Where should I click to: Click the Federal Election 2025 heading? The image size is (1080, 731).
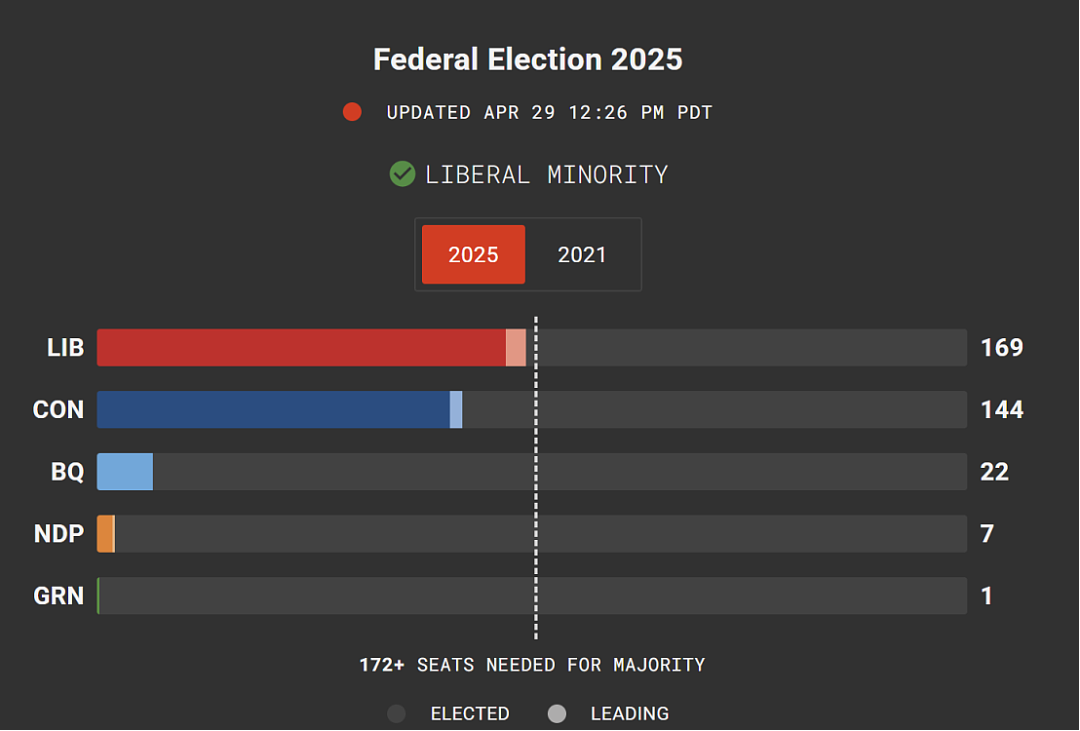click(528, 59)
